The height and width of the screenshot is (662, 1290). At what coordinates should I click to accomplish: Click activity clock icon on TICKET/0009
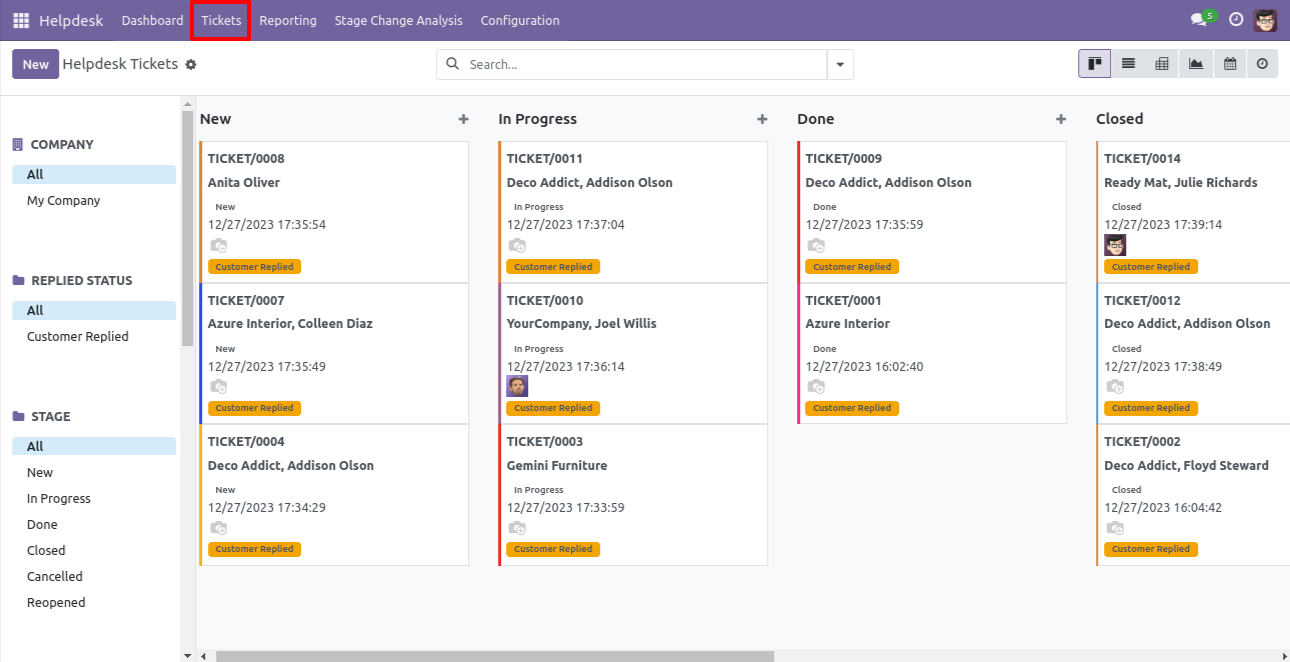coord(816,246)
